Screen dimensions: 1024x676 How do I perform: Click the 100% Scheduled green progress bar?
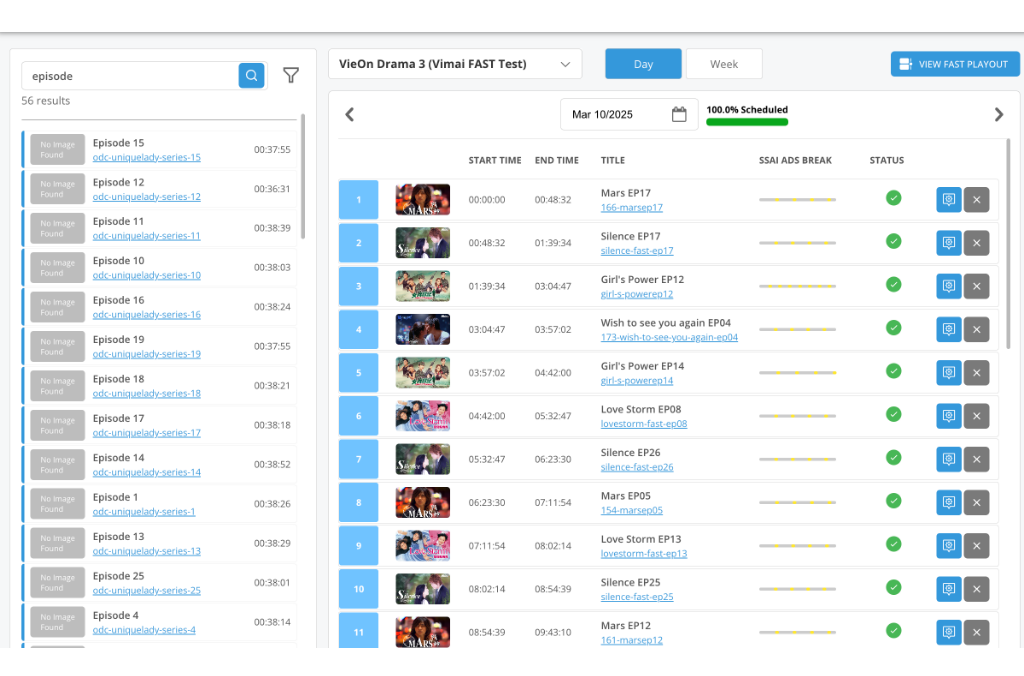[747, 122]
